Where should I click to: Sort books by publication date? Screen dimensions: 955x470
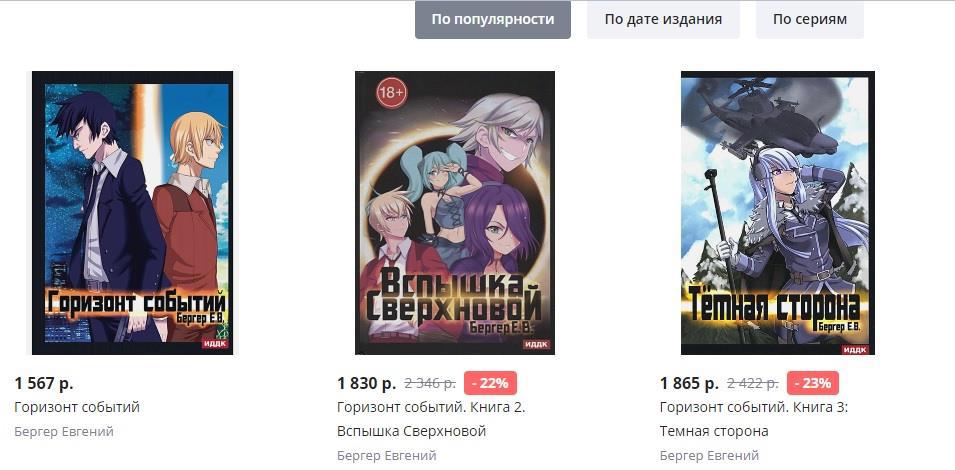(x=663, y=19)
